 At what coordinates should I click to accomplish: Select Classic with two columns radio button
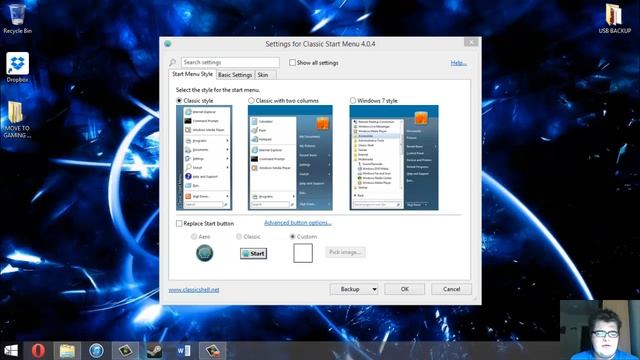(251, 100)
